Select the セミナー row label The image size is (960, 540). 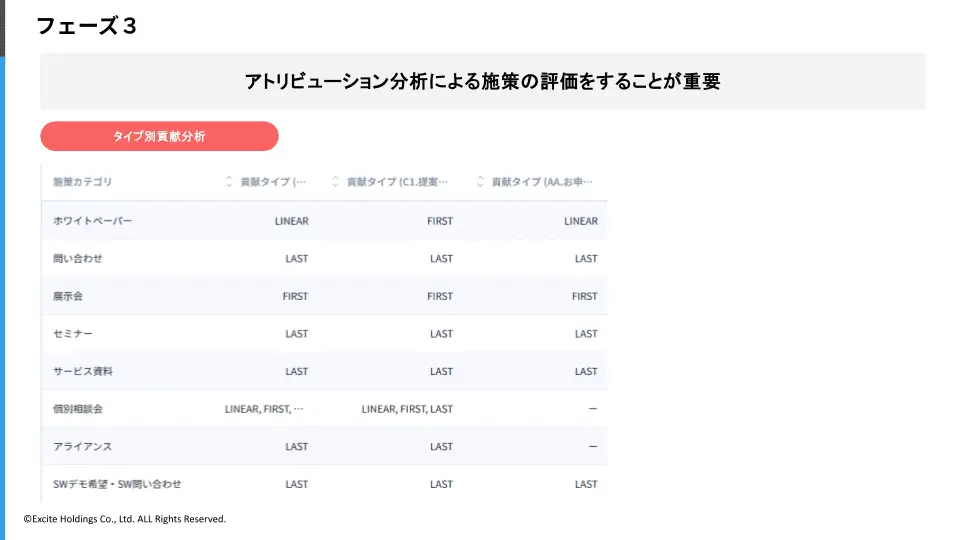point(73,334)
